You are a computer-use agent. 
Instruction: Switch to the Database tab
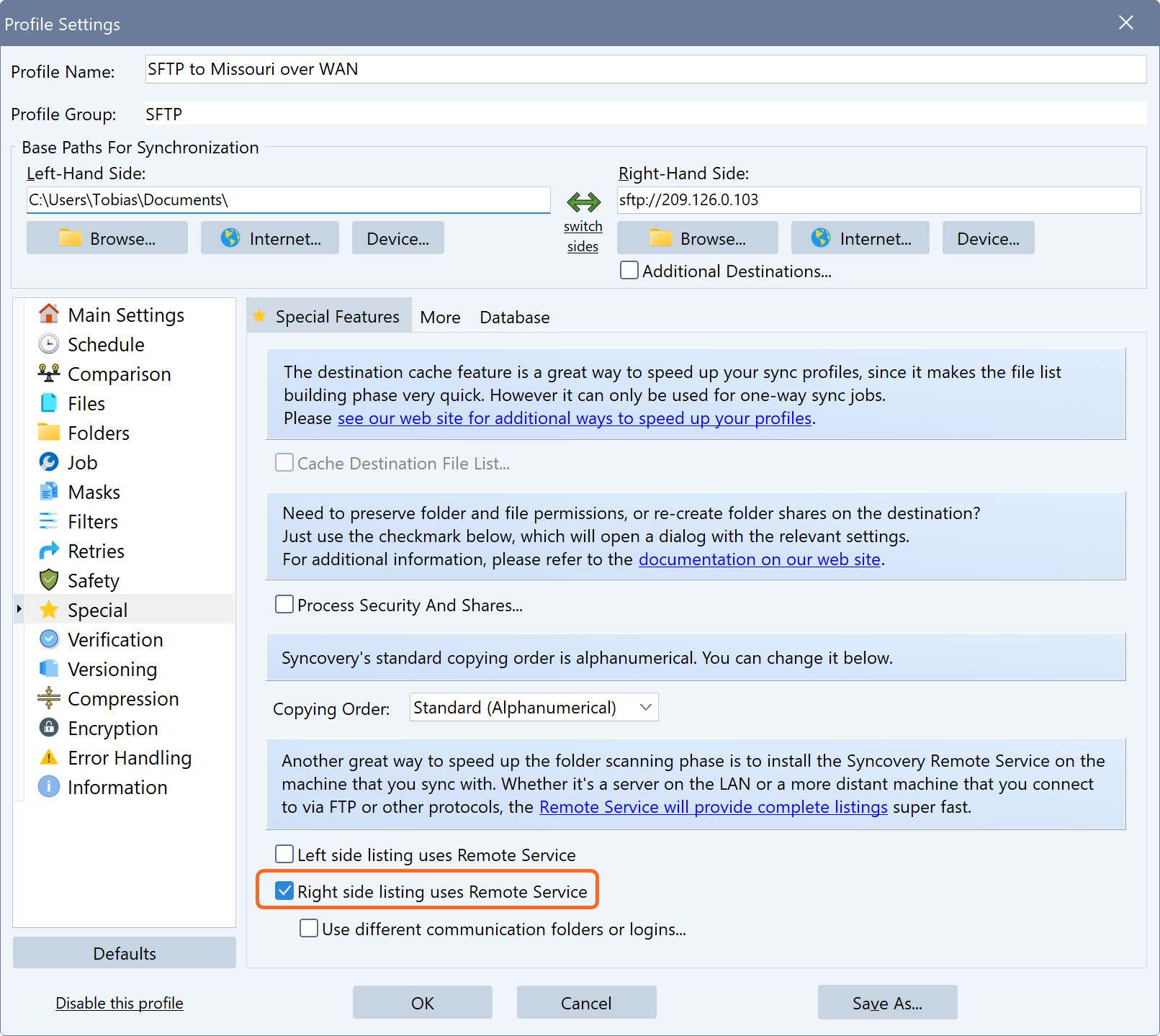tap(514, 317)
